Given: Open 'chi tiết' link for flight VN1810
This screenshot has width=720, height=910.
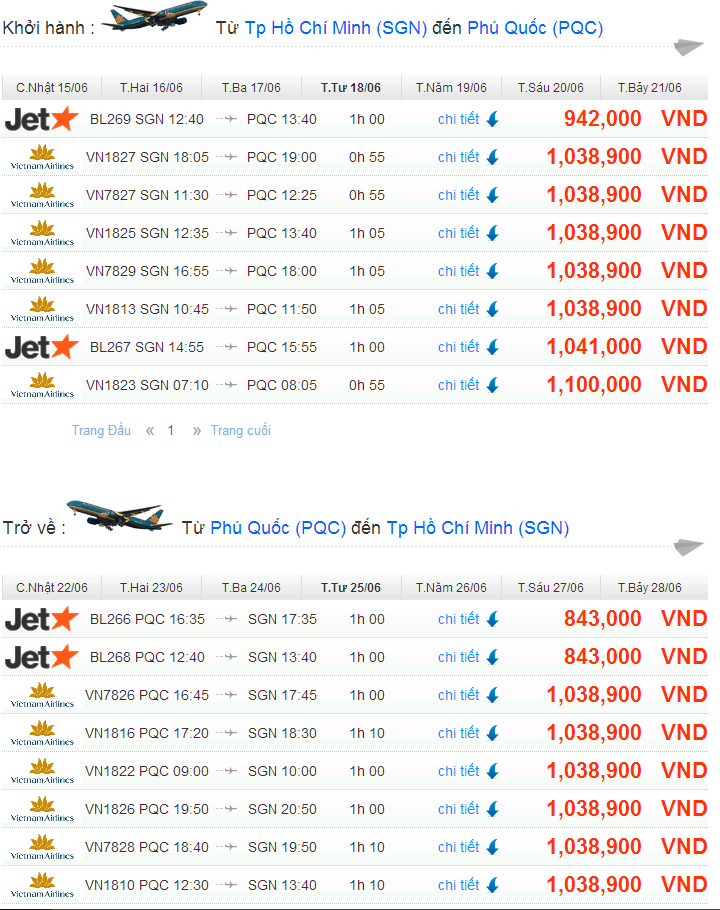Looking at the screenshot, I should (x=458, y=885).
